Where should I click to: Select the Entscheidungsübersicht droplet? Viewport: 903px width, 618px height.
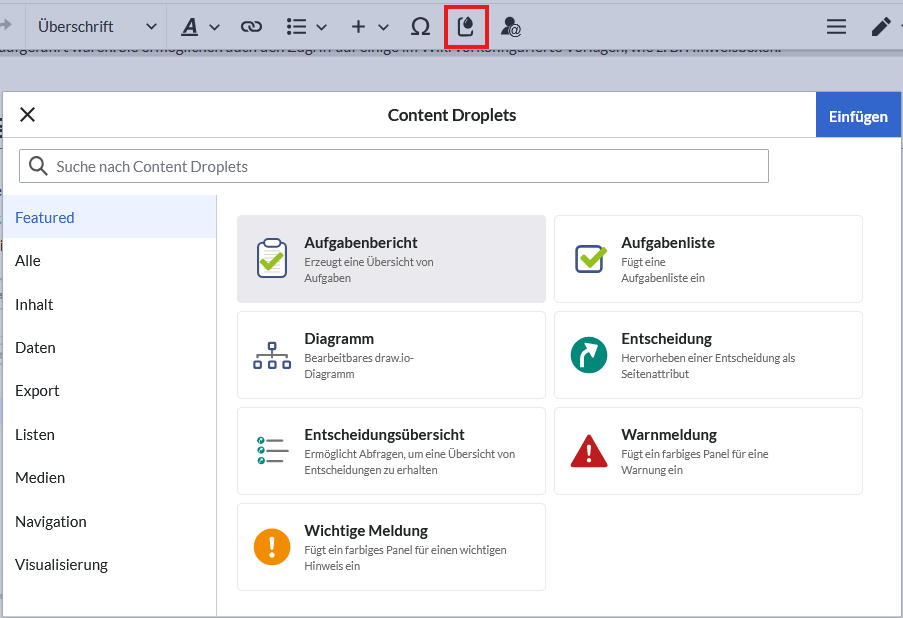pos(391,450)
